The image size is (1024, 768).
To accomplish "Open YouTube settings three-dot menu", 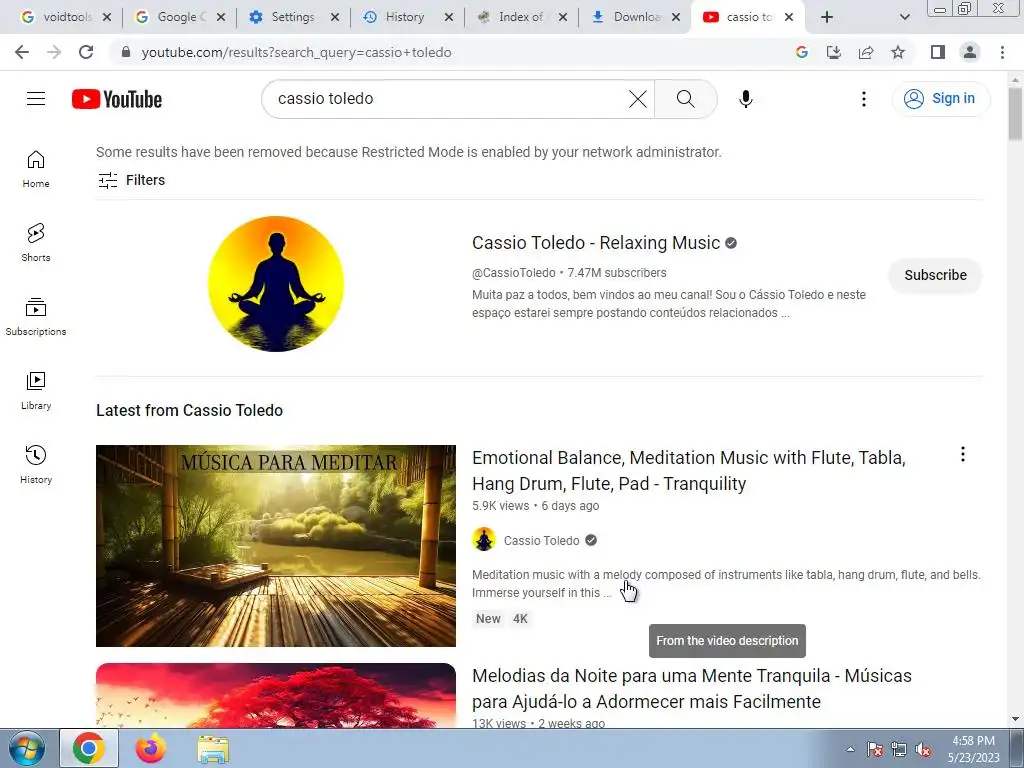I will (863, 99).
